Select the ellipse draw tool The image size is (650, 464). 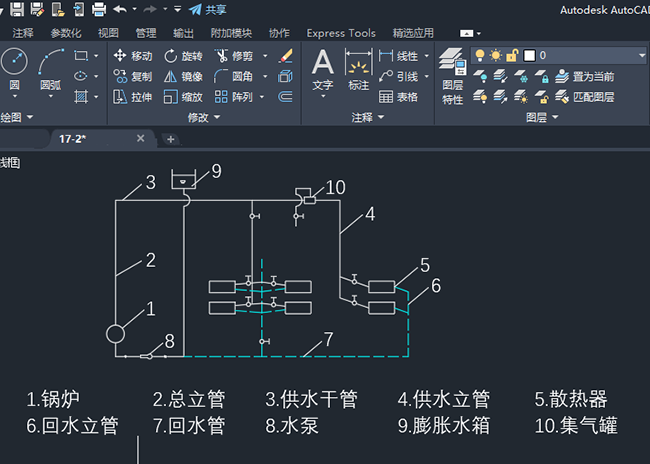[x=81, y=76]
